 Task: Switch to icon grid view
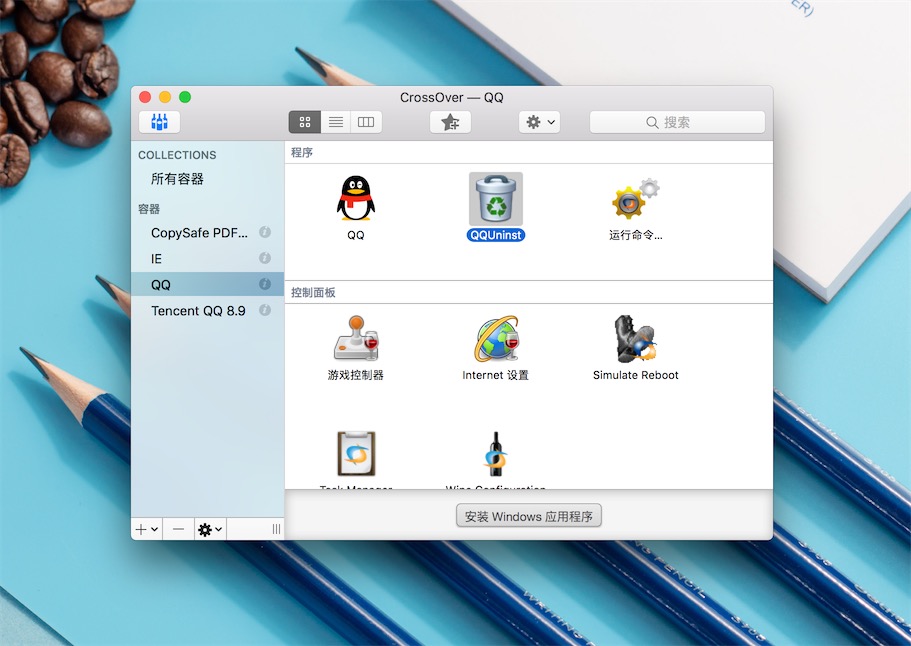pyautogui.click(x=304, y=122)
